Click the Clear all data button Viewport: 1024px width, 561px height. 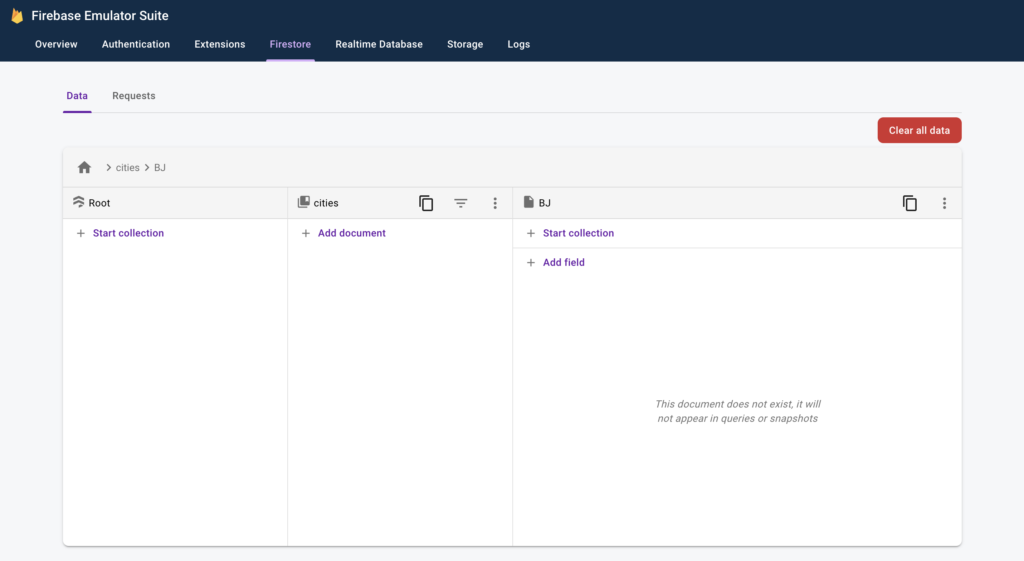pos(919,130)
